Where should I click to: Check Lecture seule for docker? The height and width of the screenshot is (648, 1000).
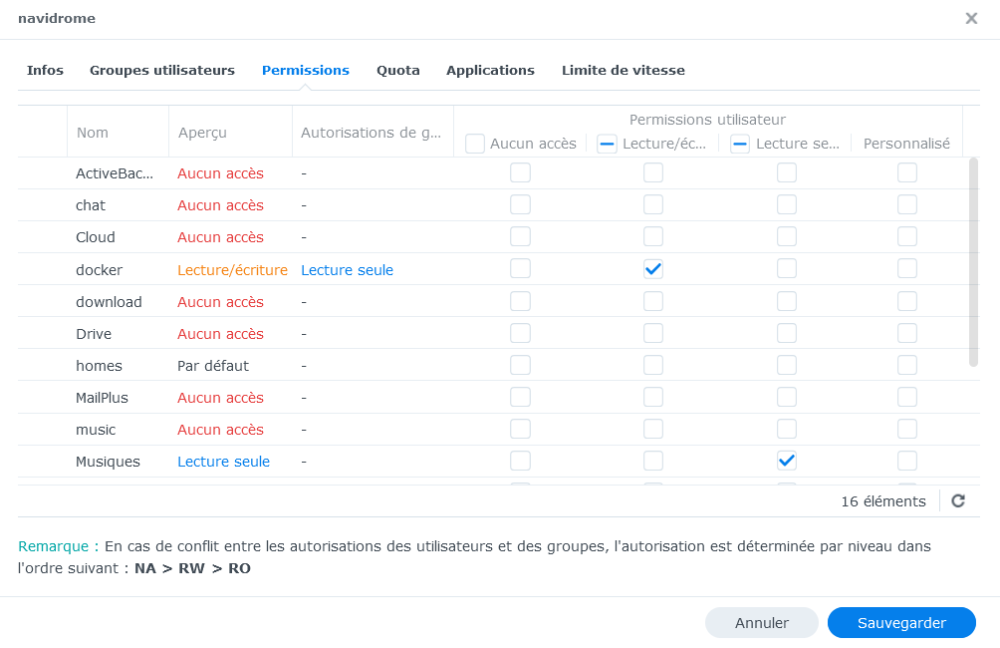[786, 269]
